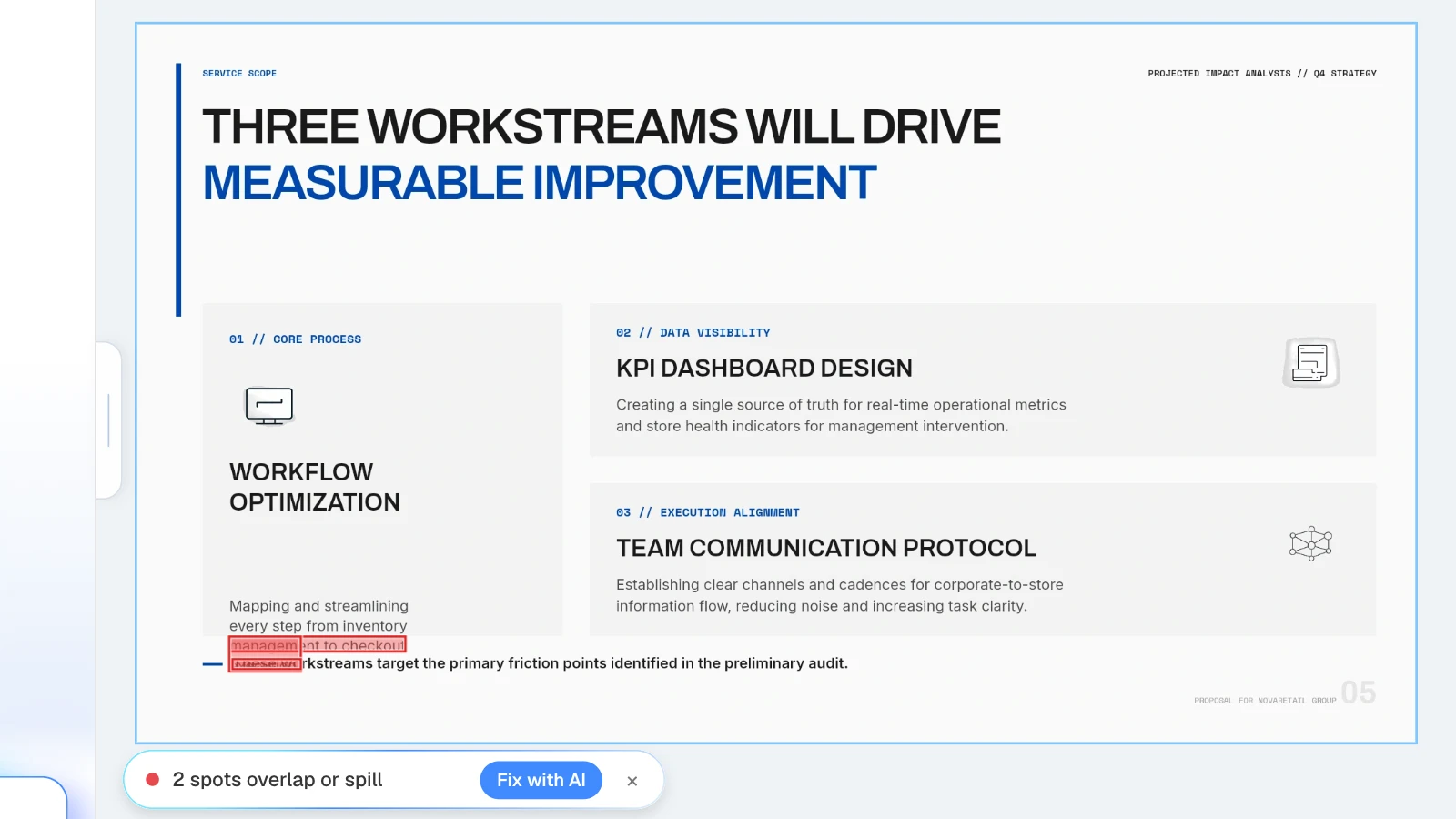Click the Fix with AI button
Viewport: 1456px width, 819px height.
[x=541, y=780]
